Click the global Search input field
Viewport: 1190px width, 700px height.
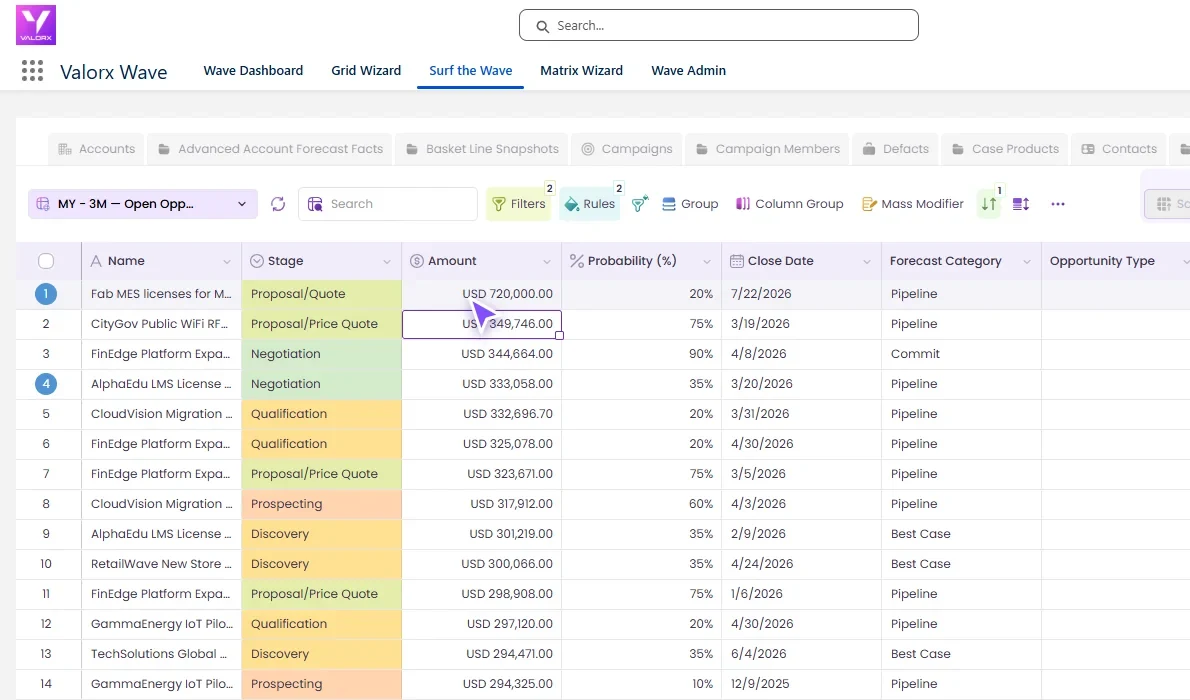coord(719,26)
